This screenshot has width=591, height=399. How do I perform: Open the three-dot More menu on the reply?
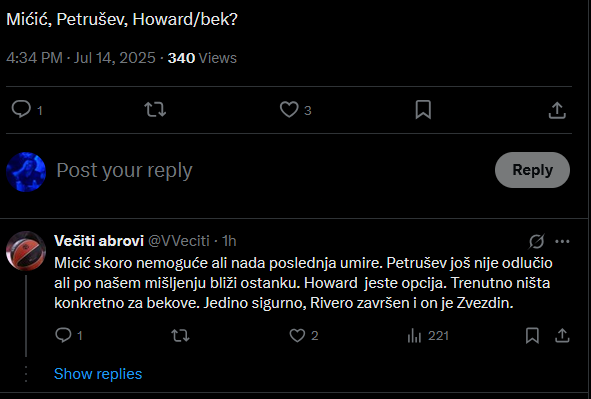[562, 242]
